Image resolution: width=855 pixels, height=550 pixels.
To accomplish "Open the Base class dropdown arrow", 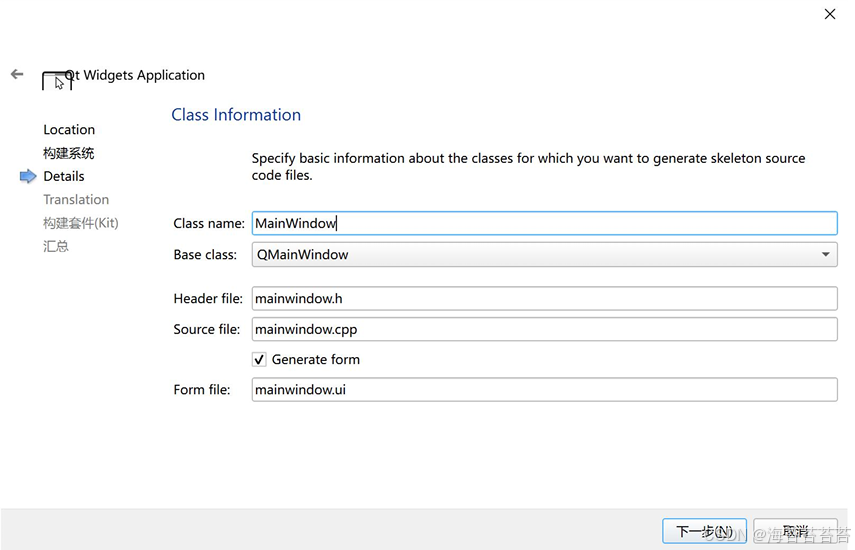I will [826, 255].
